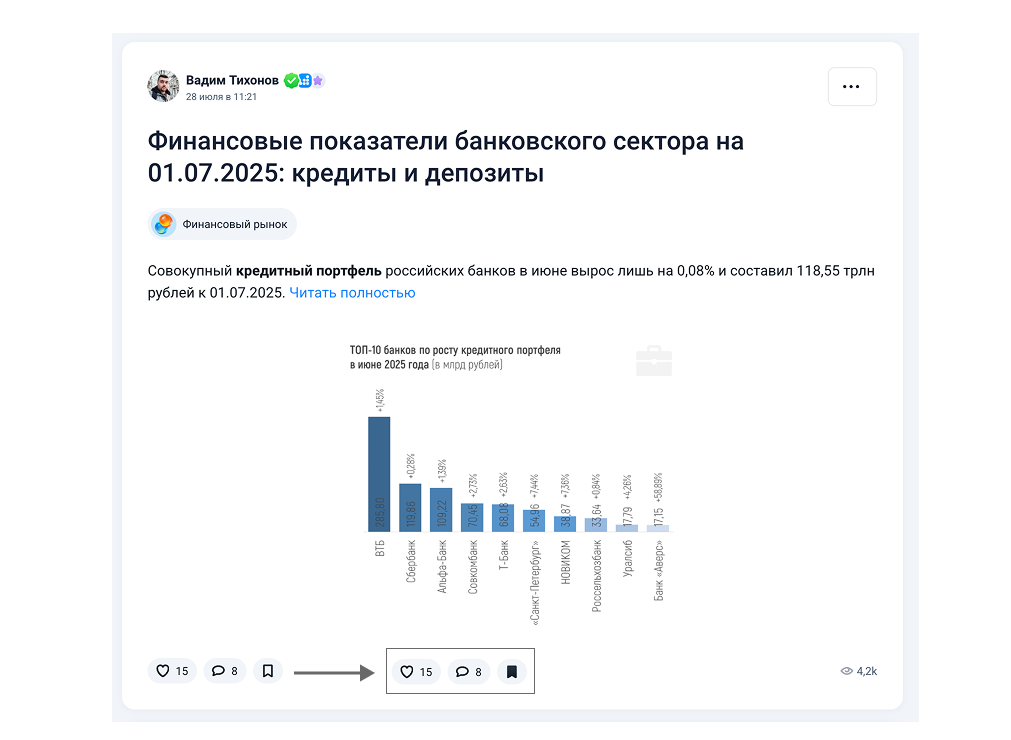Image resolution: width=1011 pixels, height=740 pixels.
Task: Open author name Вадим Тихонов
Action: point(232,80)
